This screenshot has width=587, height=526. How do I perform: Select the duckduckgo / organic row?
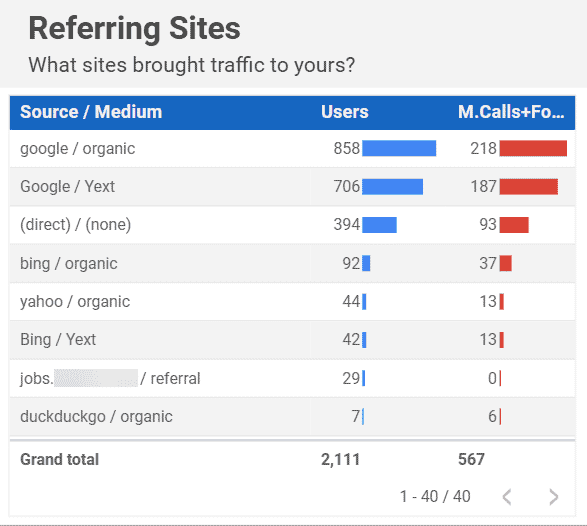click(292, 416)
